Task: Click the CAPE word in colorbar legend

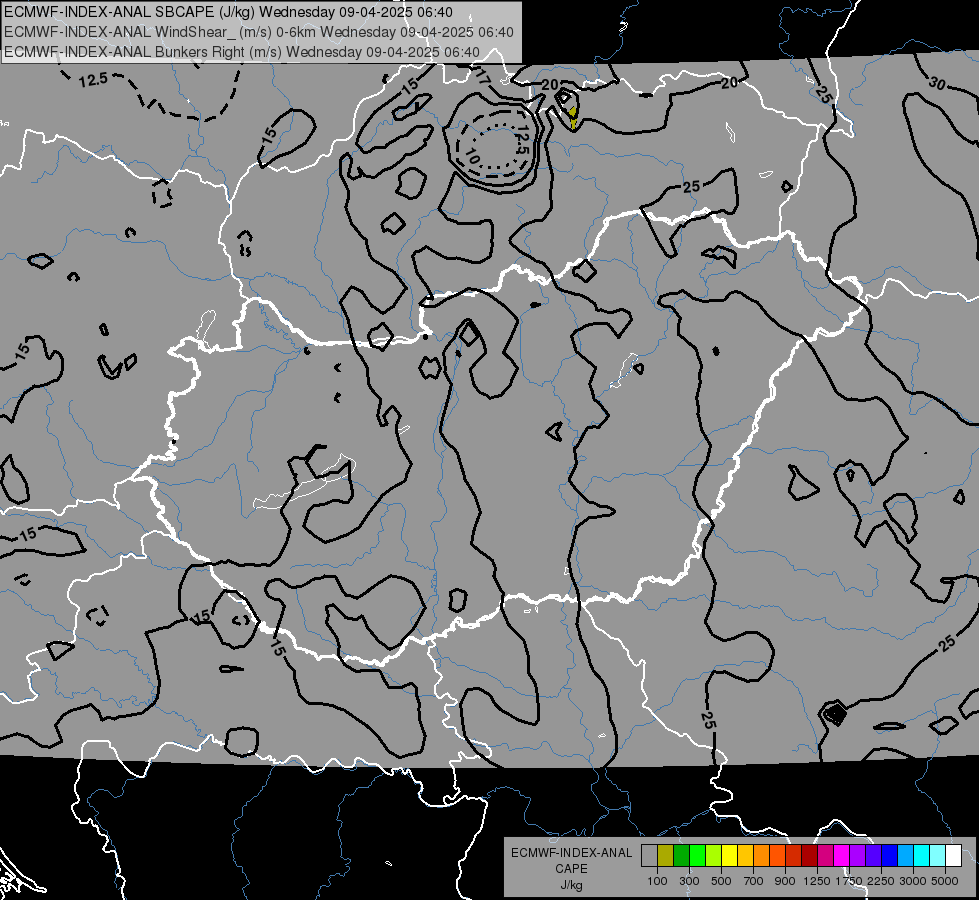Action: tap(571, 869)
